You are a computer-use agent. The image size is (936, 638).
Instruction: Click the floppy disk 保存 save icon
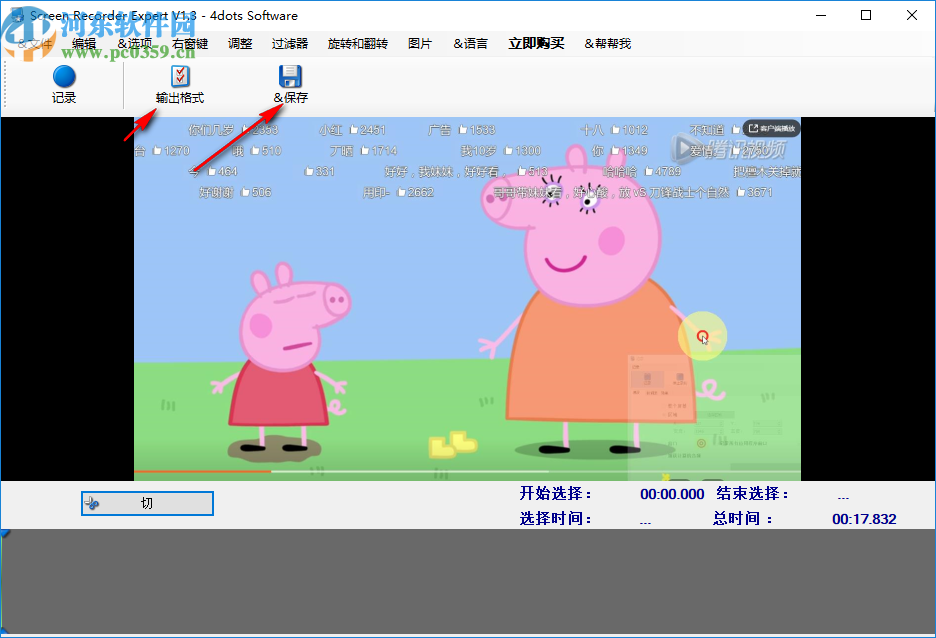289,74
